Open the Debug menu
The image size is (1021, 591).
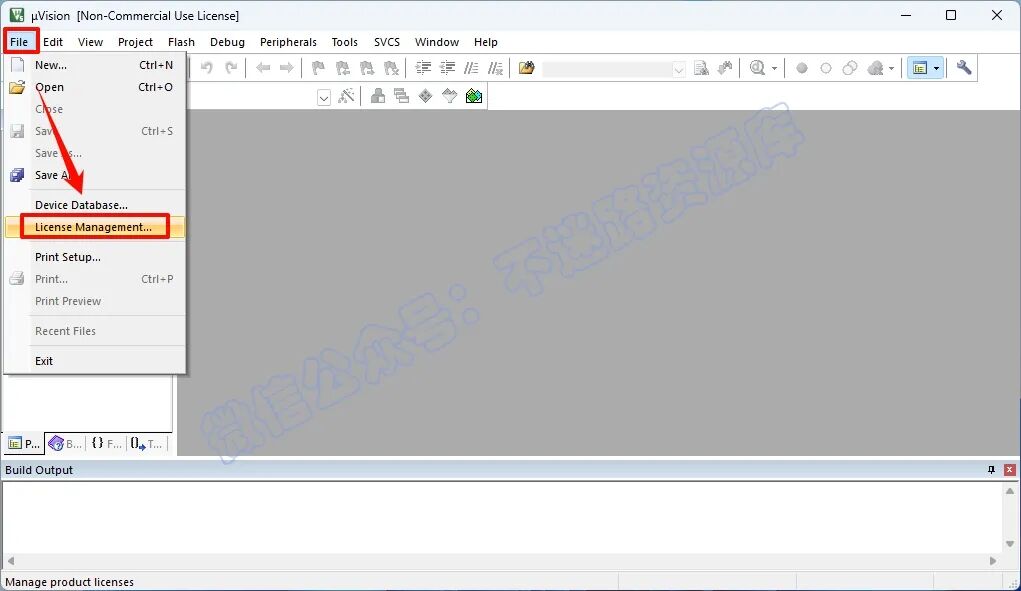coord(227,42)
